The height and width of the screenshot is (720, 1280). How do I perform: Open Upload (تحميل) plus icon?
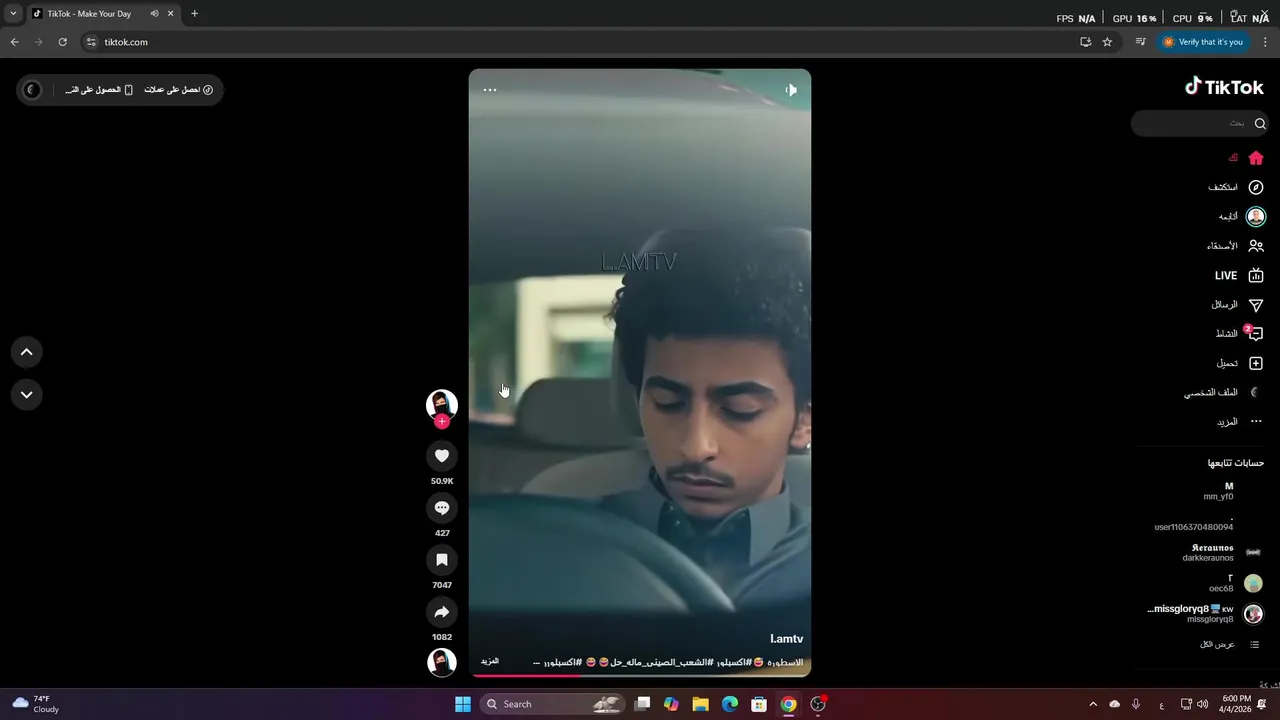tap(1240, 363)
